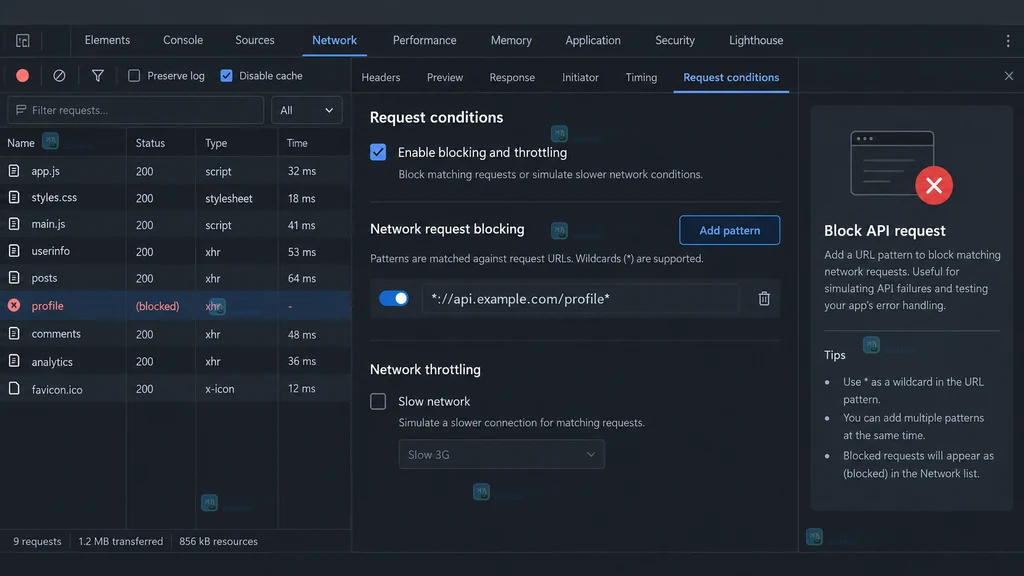1024x576 pixels.
Task: Stop recording network log
Action: click(x=22, y=76)
